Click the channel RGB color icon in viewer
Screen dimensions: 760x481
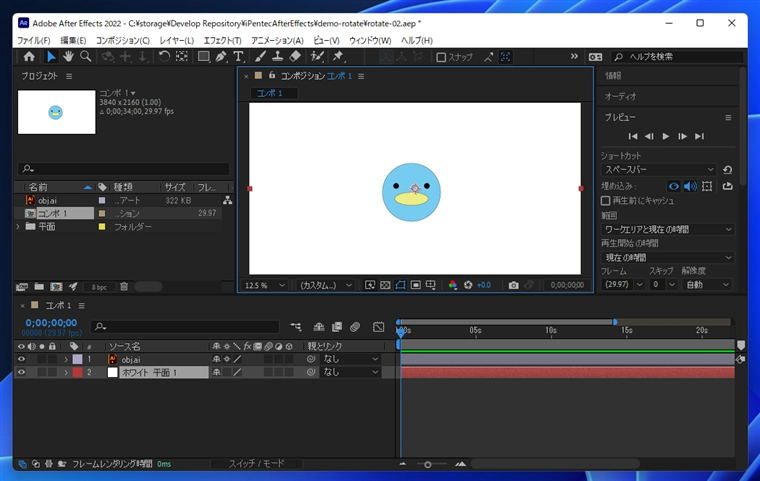click(x=453, y=285)
